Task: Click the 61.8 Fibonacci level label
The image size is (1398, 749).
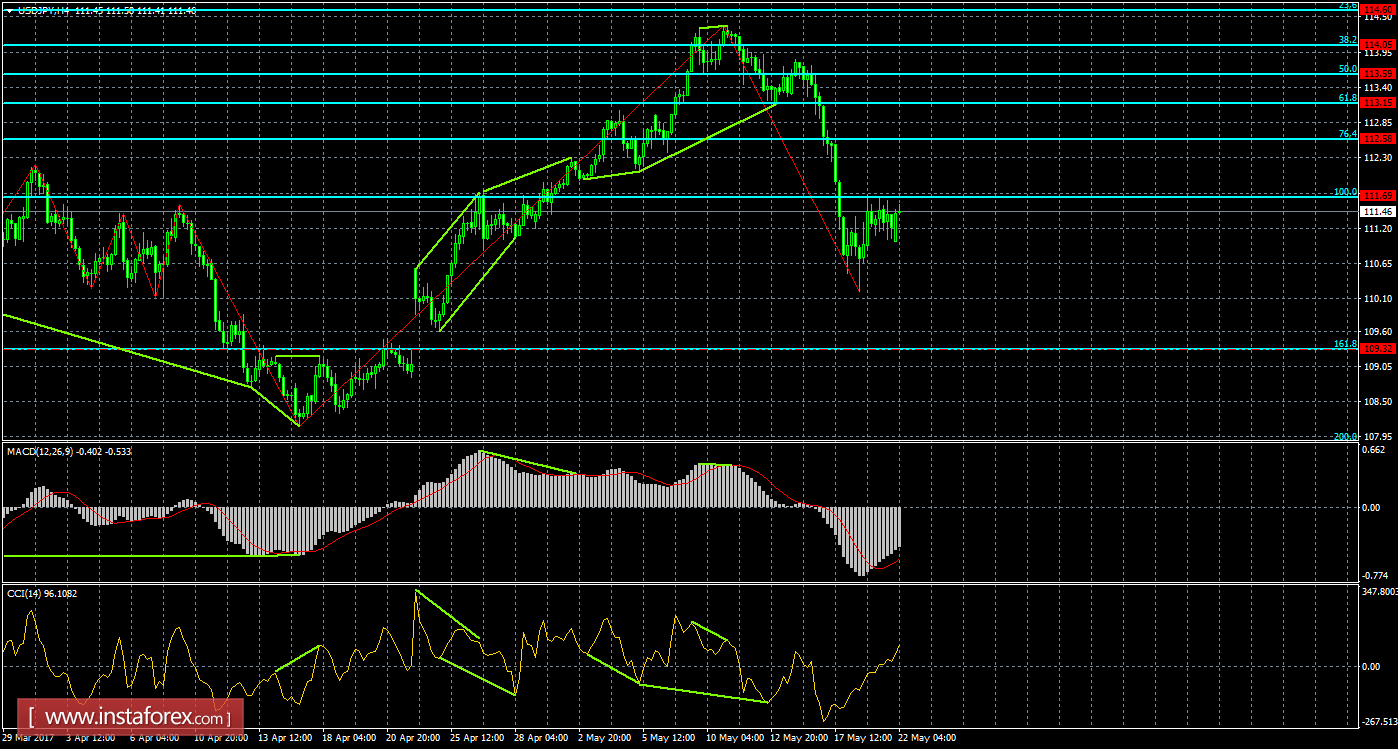Action: [x=1347, y=98]
